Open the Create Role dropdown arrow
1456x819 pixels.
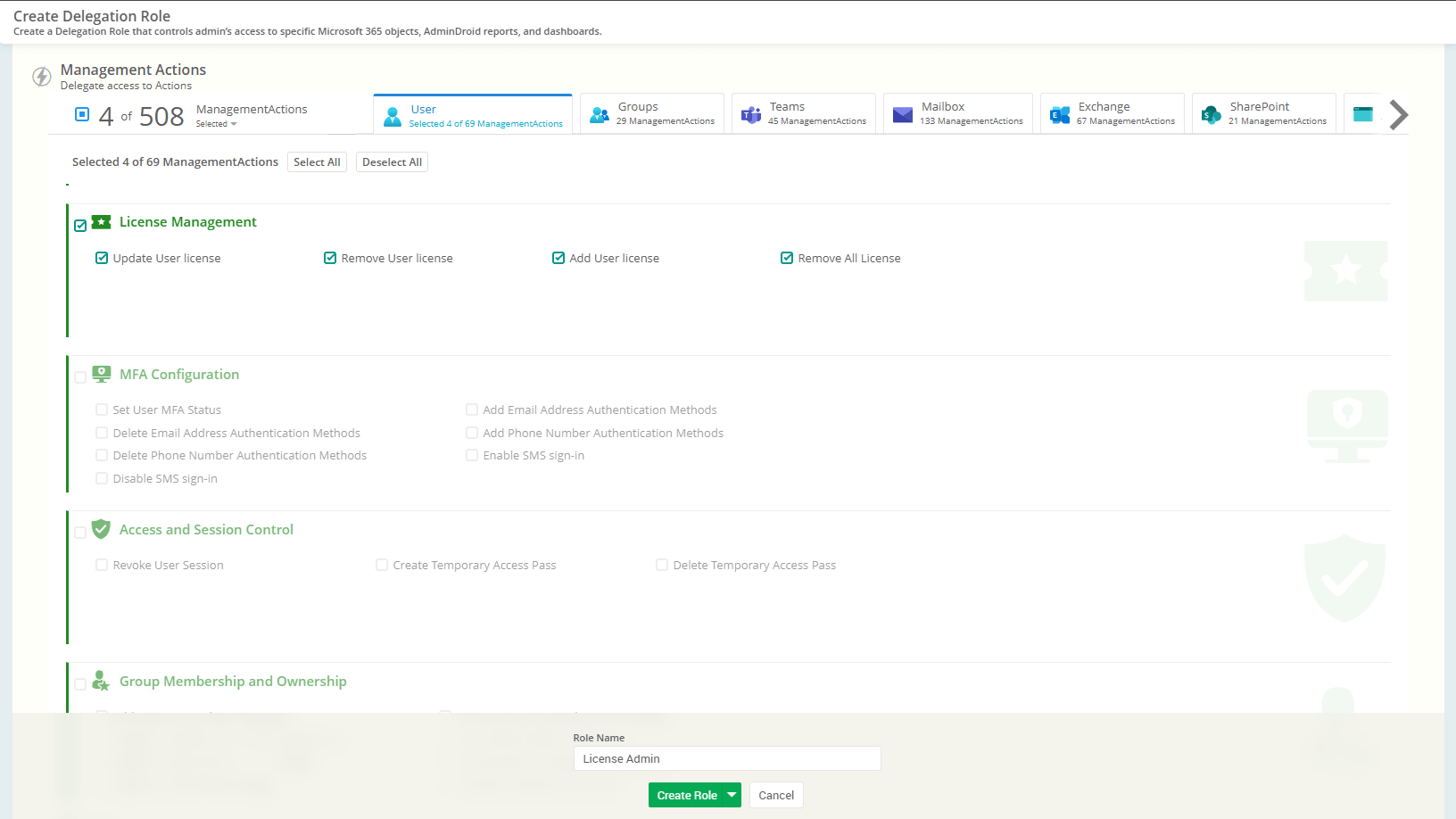click(x=732, y=795)
